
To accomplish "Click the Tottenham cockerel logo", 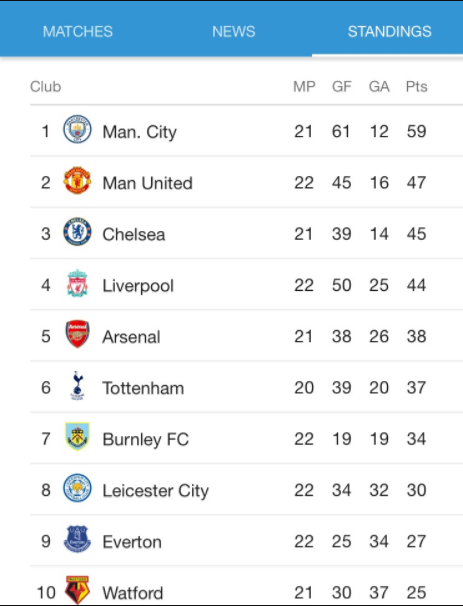I will [x=77, y=386].
